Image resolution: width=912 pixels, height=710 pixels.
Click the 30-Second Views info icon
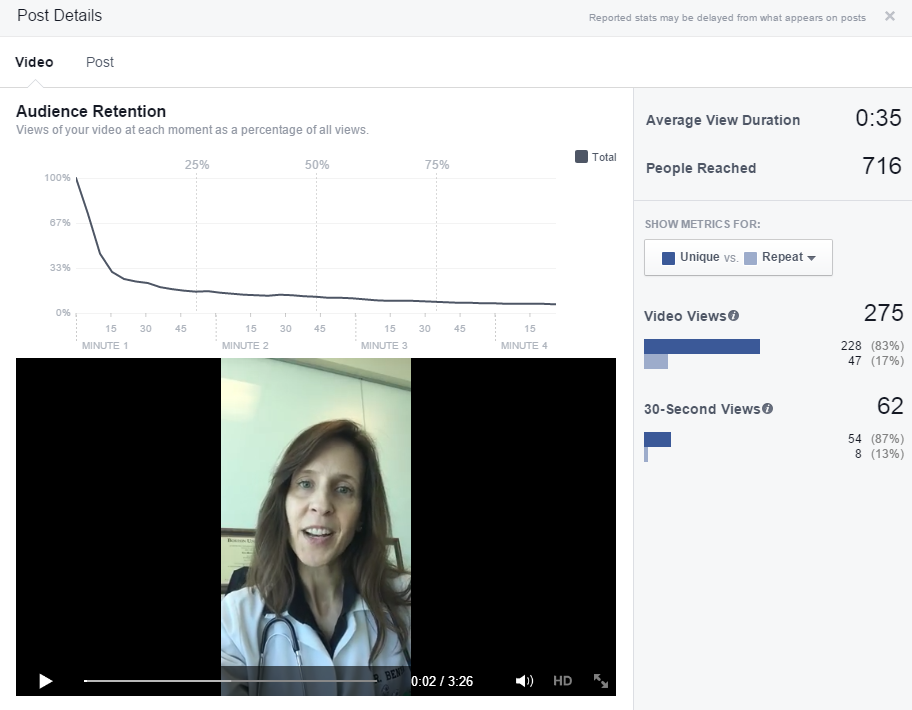pyautogui.click(x=768, y=409)
